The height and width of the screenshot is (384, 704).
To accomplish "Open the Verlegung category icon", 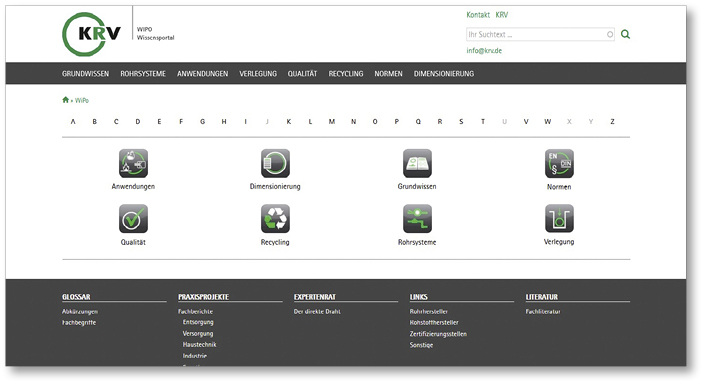I will click(x=559, y=219).
